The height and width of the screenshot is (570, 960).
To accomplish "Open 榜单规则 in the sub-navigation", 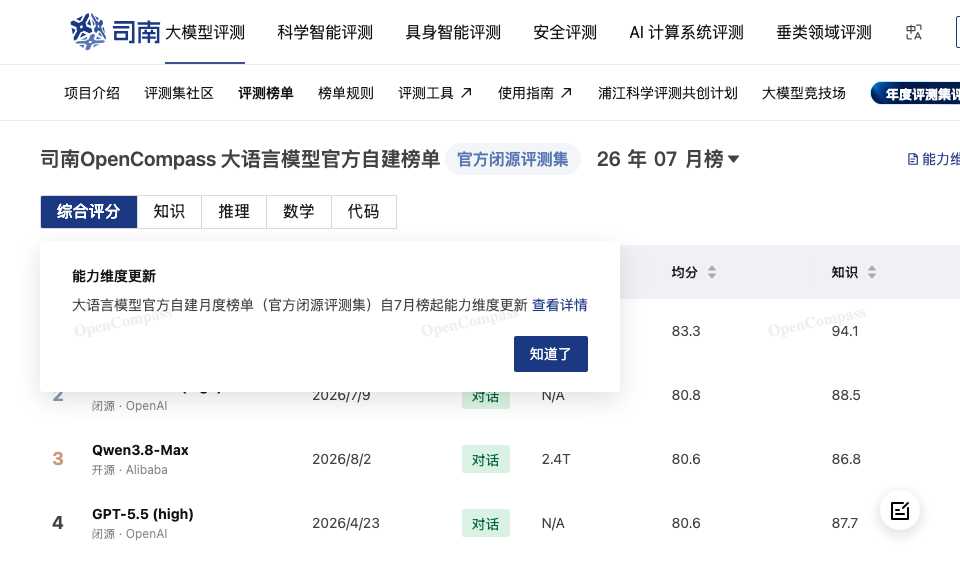I will [346, 93].
